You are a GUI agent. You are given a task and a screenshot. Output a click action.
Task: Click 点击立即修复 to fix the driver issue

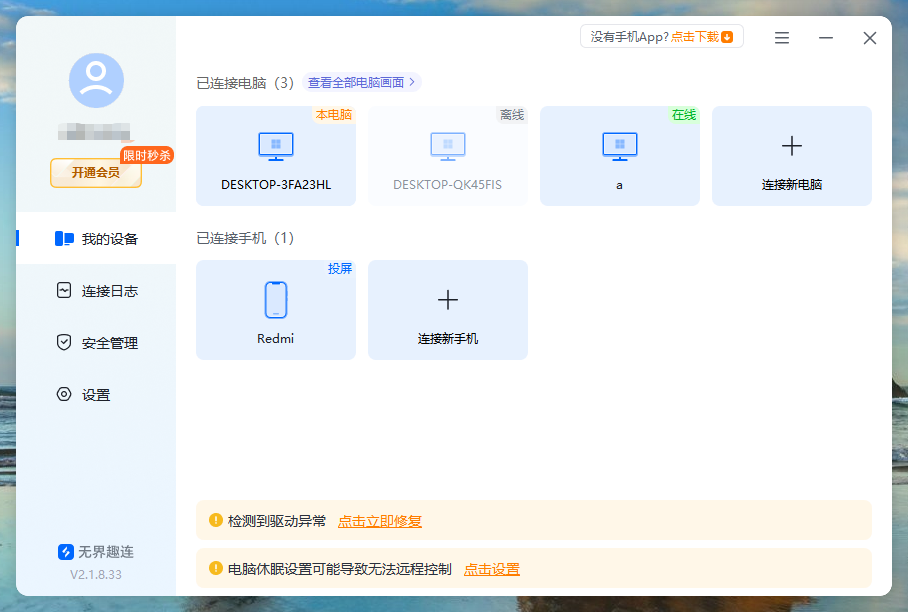pyautogui.click(x=378, y=521)
